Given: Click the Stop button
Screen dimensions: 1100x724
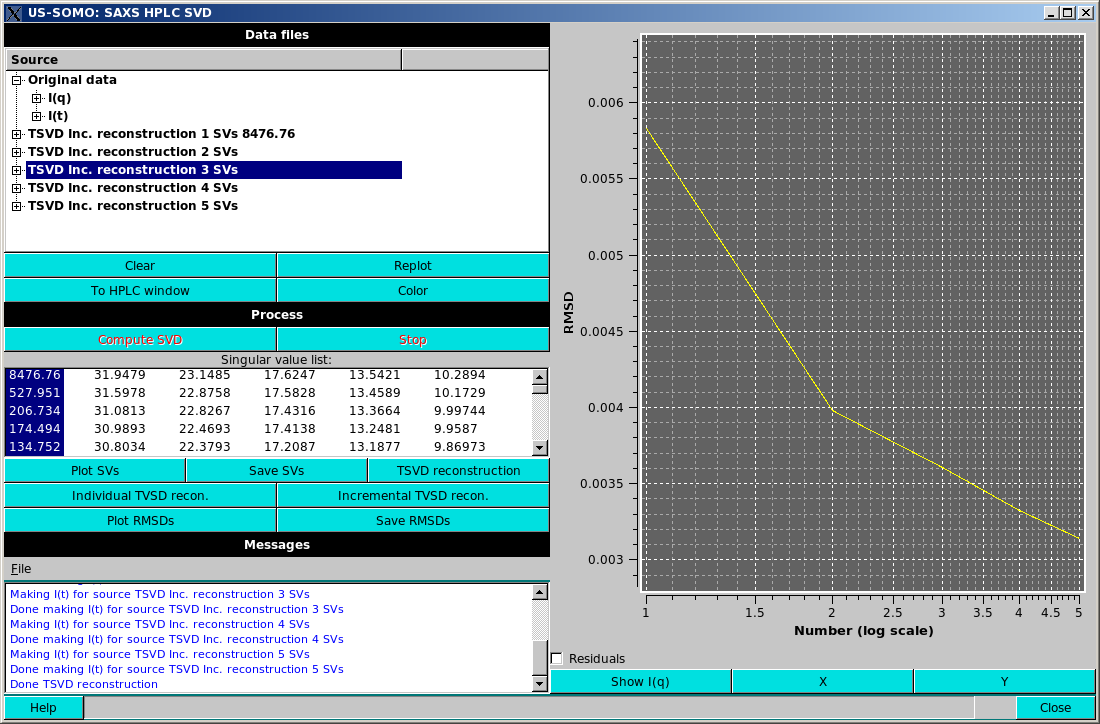Looking at the screenshot, I should point(412,339).
